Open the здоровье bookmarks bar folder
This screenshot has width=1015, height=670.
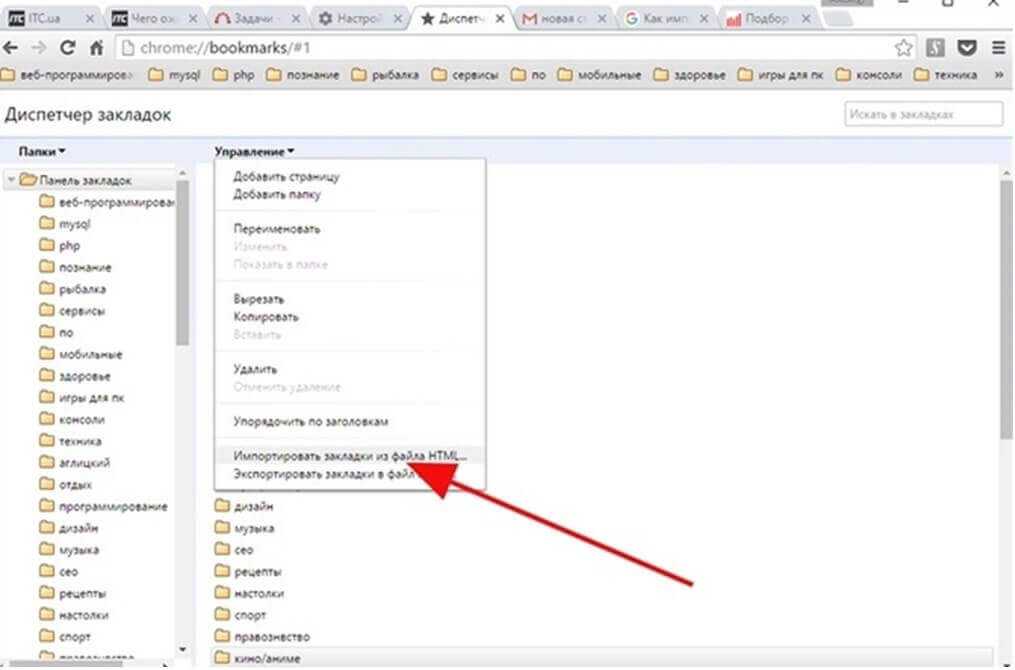690,75
